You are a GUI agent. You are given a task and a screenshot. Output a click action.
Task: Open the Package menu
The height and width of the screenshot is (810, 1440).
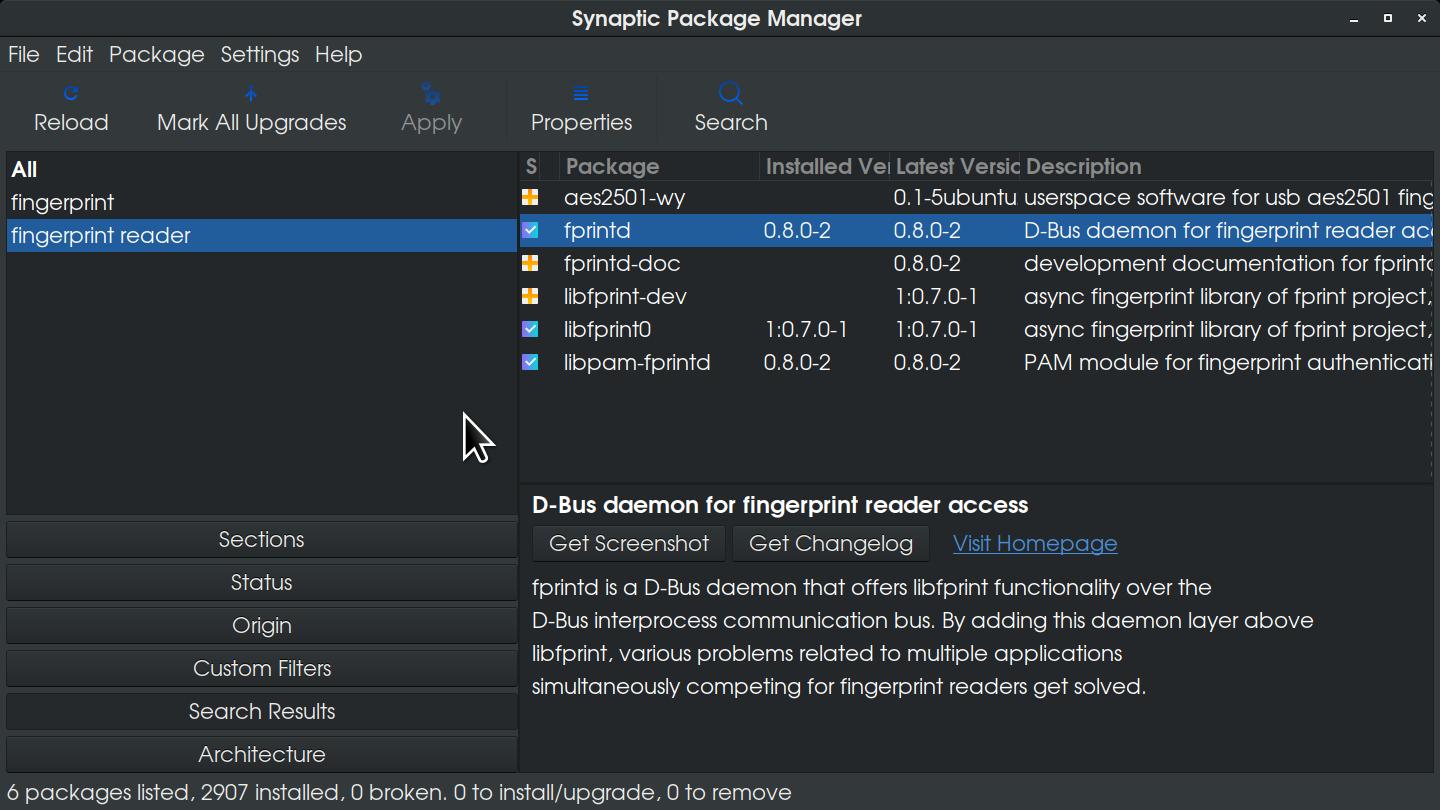(156, 54)
